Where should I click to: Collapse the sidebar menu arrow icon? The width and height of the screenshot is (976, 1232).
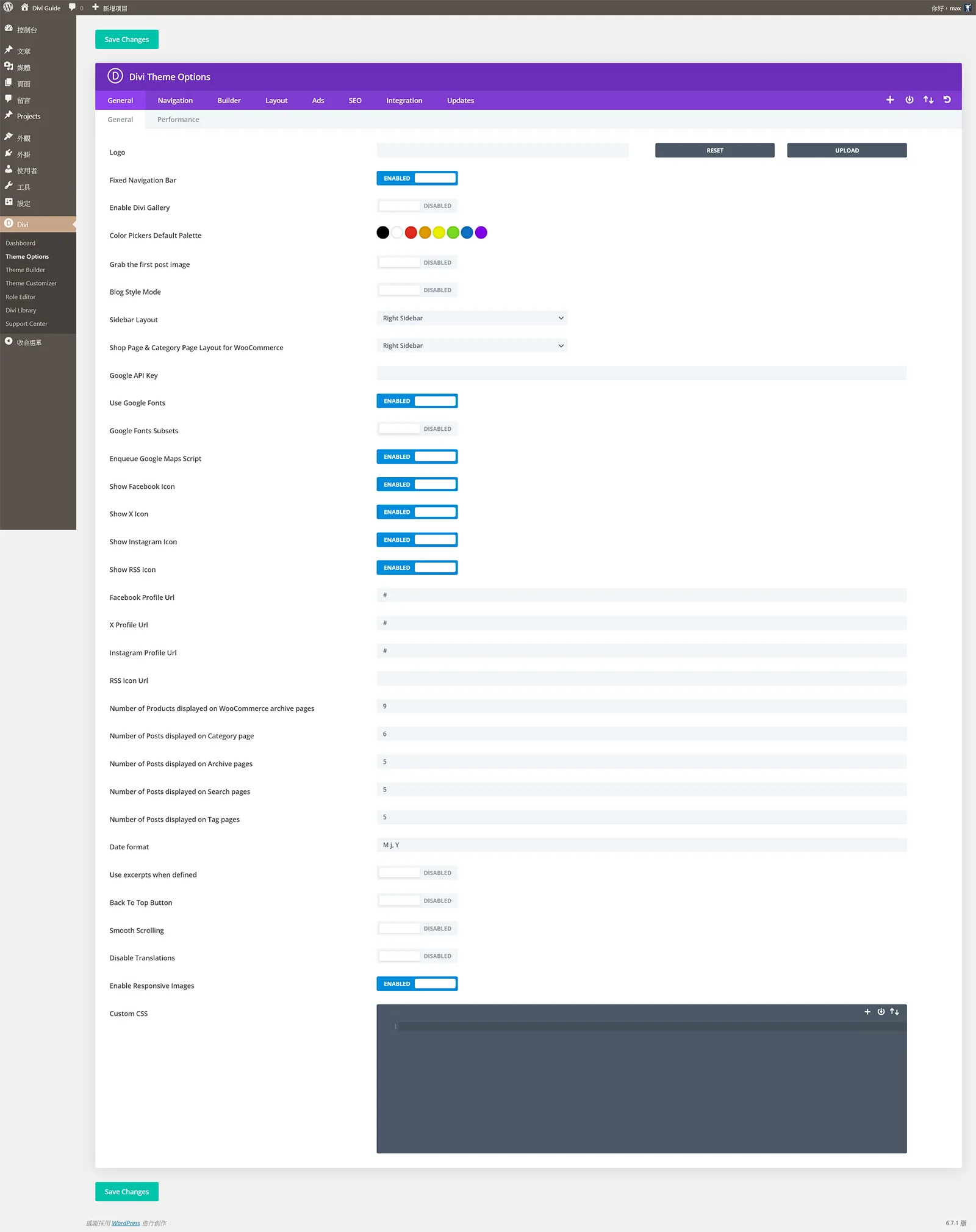[9, 342]
